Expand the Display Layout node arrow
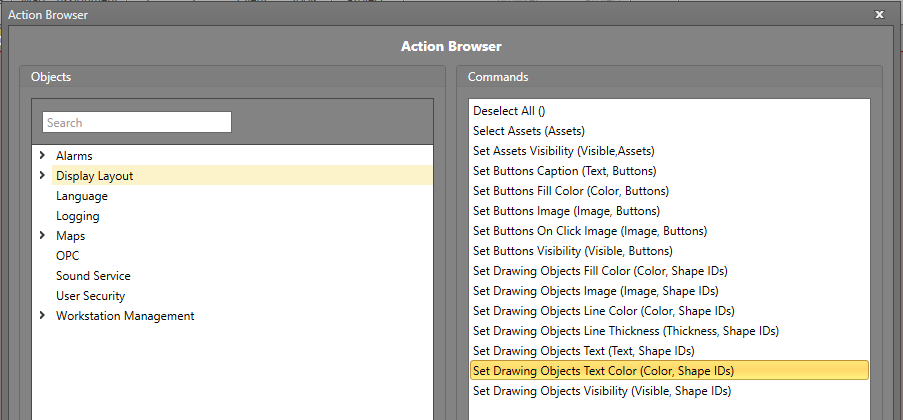This screenshot has width=903, height=420. [42, 176]
